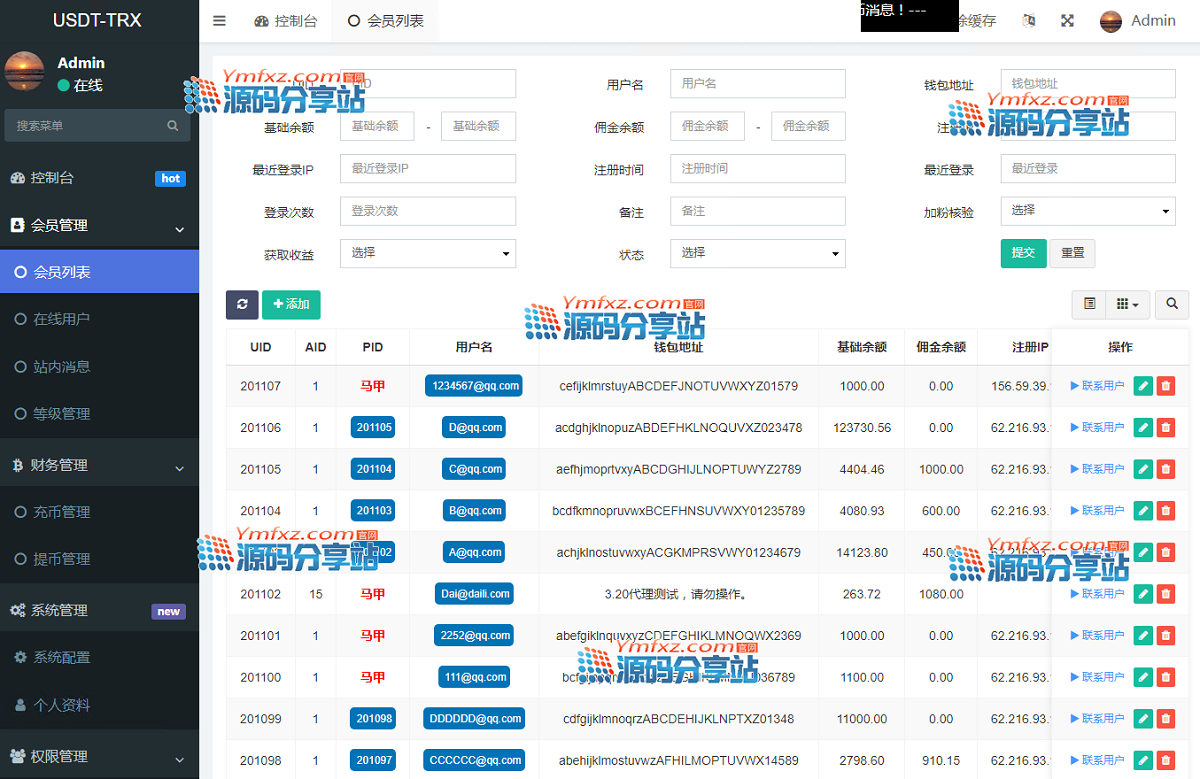The height and width of the screenshot is (779, 1200).
Task: Toggle the card view icon above table
Action: click(x=1089, y=304)
